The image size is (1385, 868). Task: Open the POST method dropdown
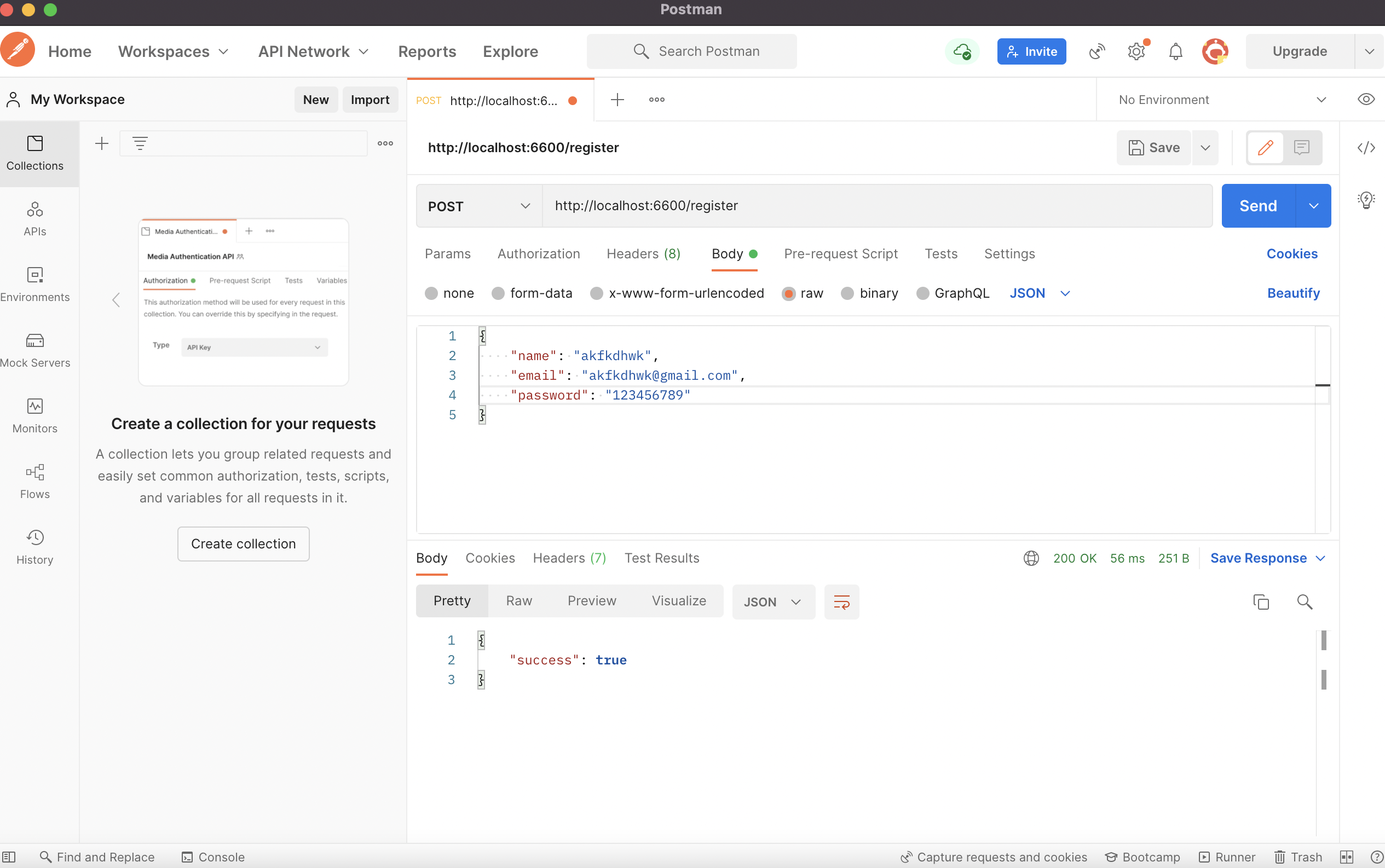pyautogui.click(x=478, y=206)
